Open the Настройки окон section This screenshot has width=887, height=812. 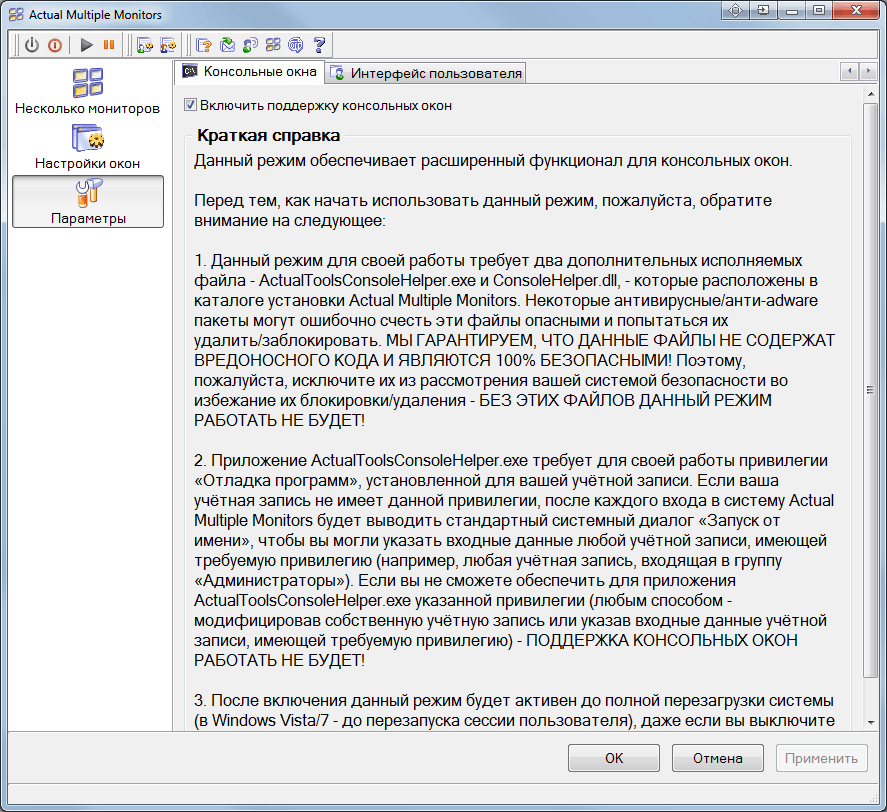pos(88,147)
